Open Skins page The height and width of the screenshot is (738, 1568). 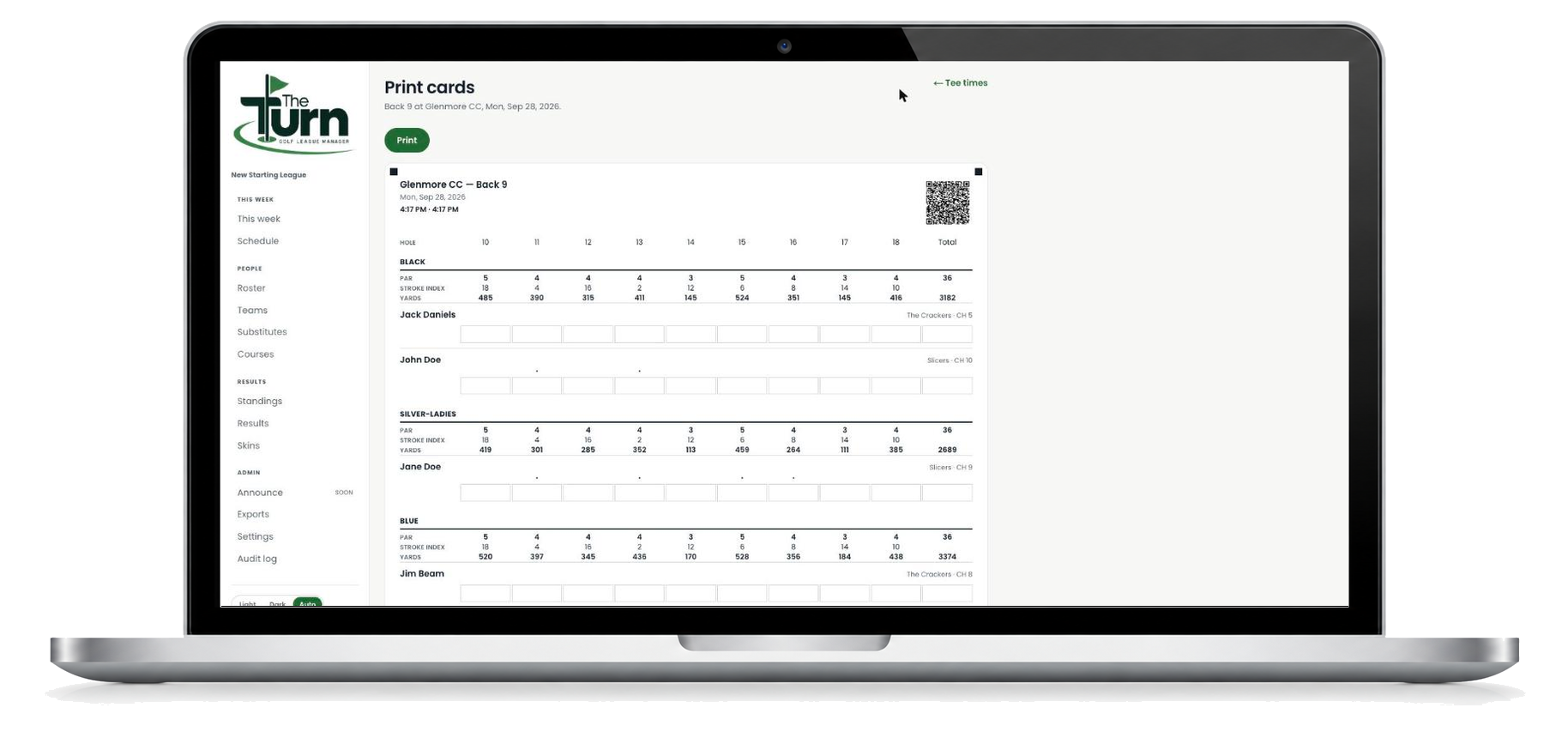coord(248,446)
